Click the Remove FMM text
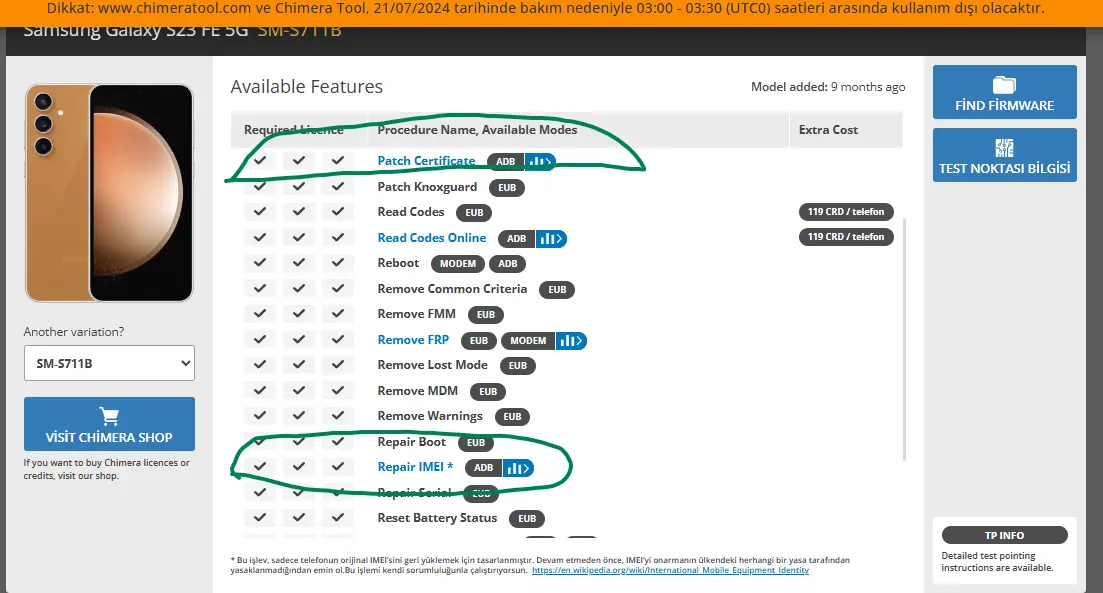The image size is (1103, 593). pyautogui.click(x=416, y=314)
